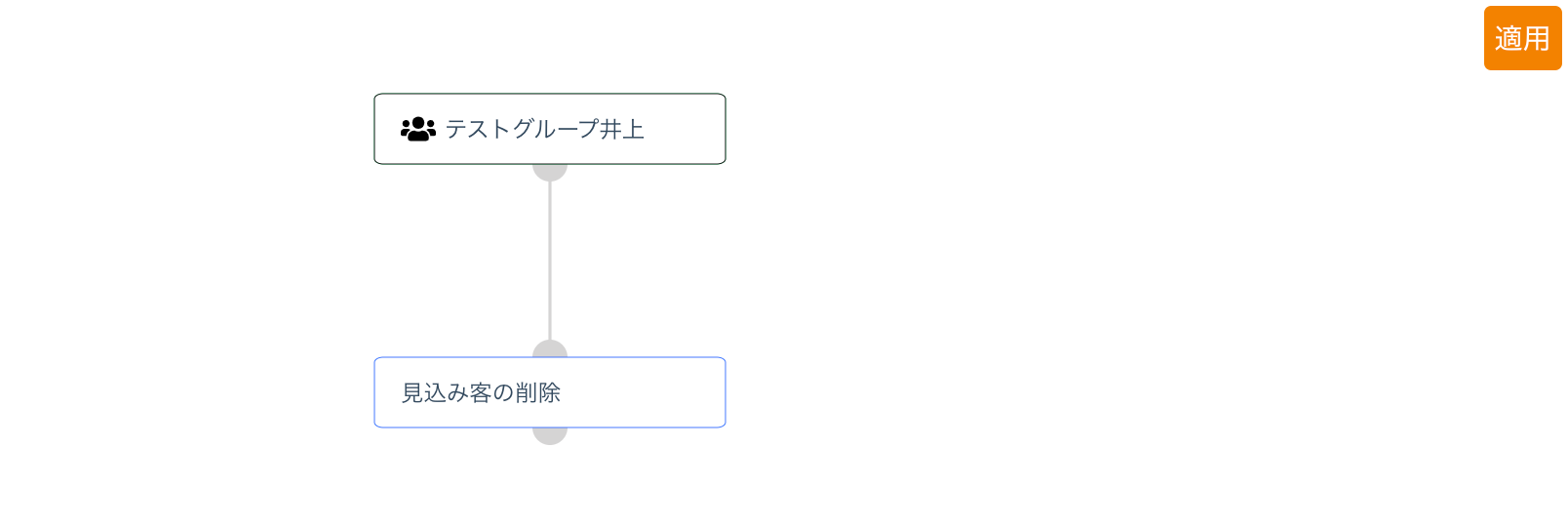
Task: Click the 見込み客の削除 label text
Action: point(481,392)
